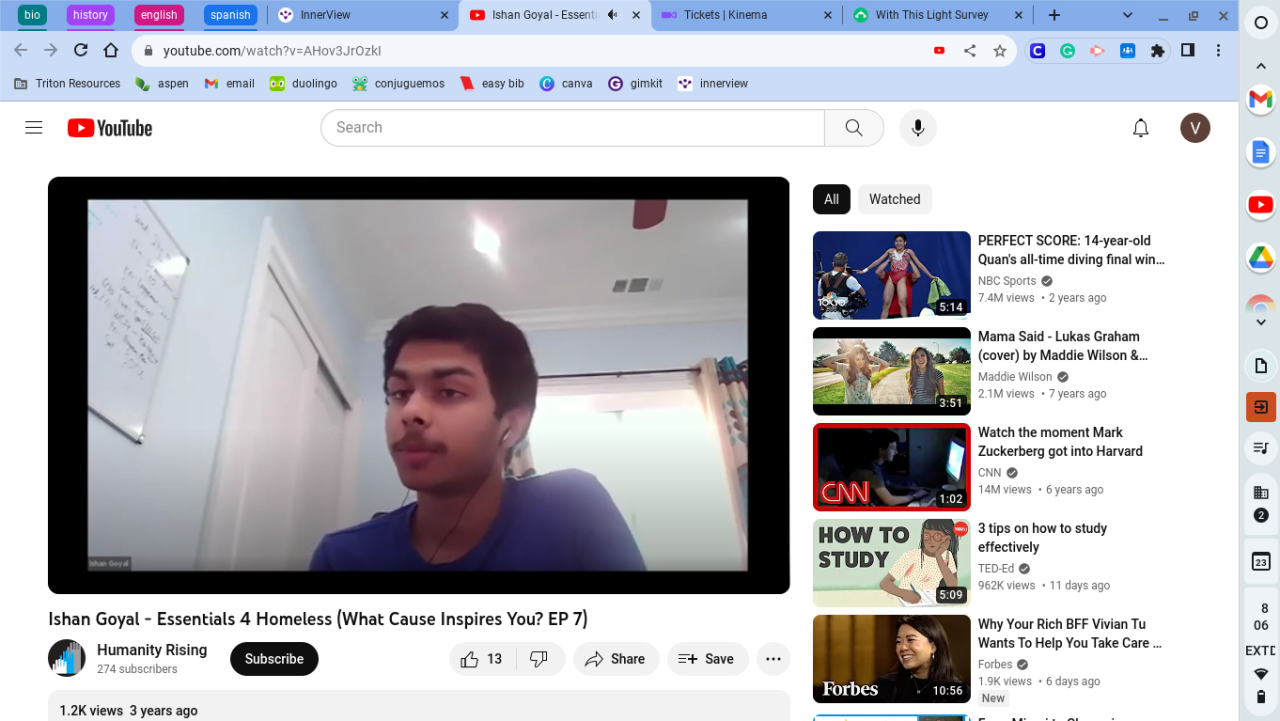This screenshot has height=721, width=1280.
Task: Open the new tab with plus button
Action: click(1054, 15)
